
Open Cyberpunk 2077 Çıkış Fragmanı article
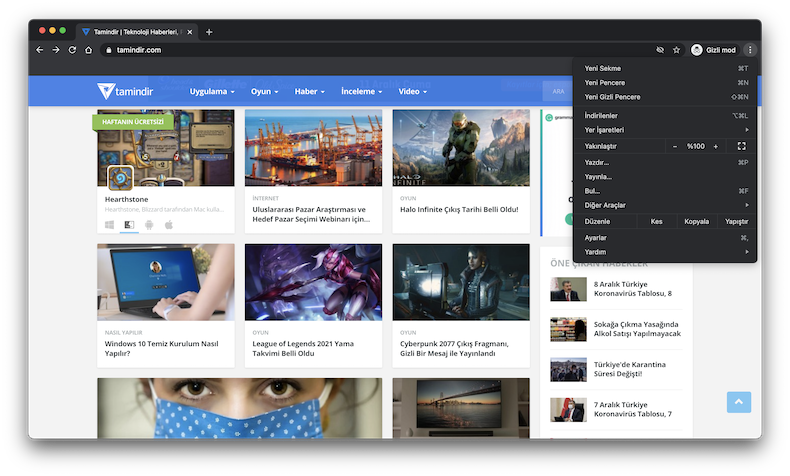click(x=454, y=349)
